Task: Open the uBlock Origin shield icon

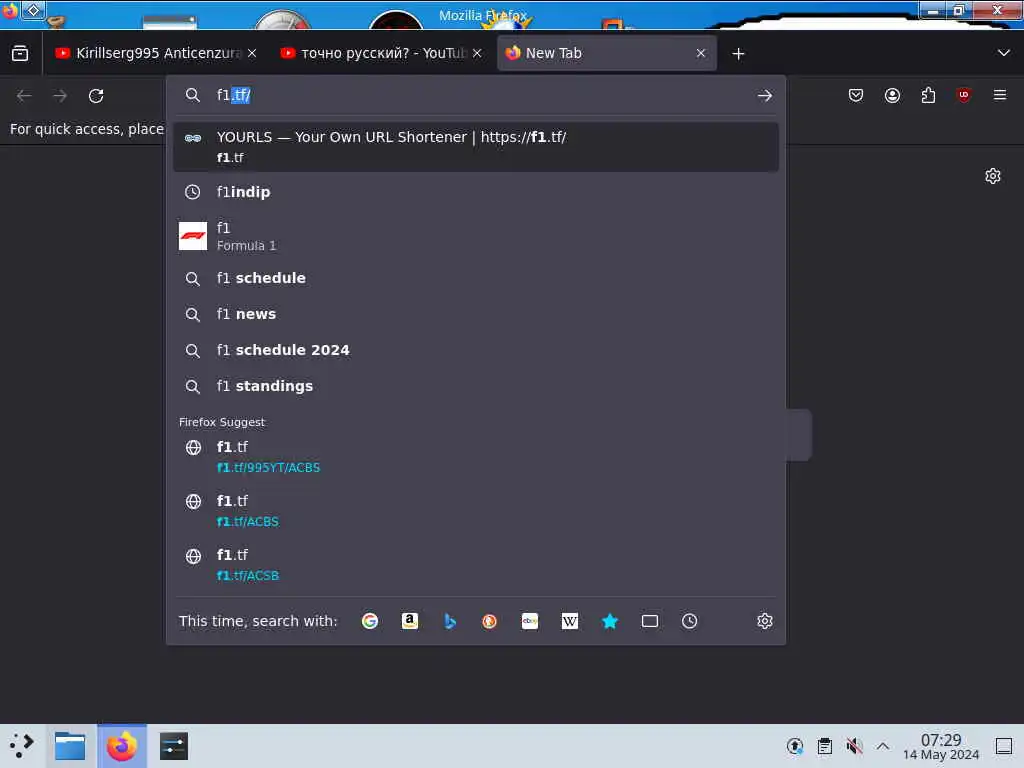Action: point(963,96)
